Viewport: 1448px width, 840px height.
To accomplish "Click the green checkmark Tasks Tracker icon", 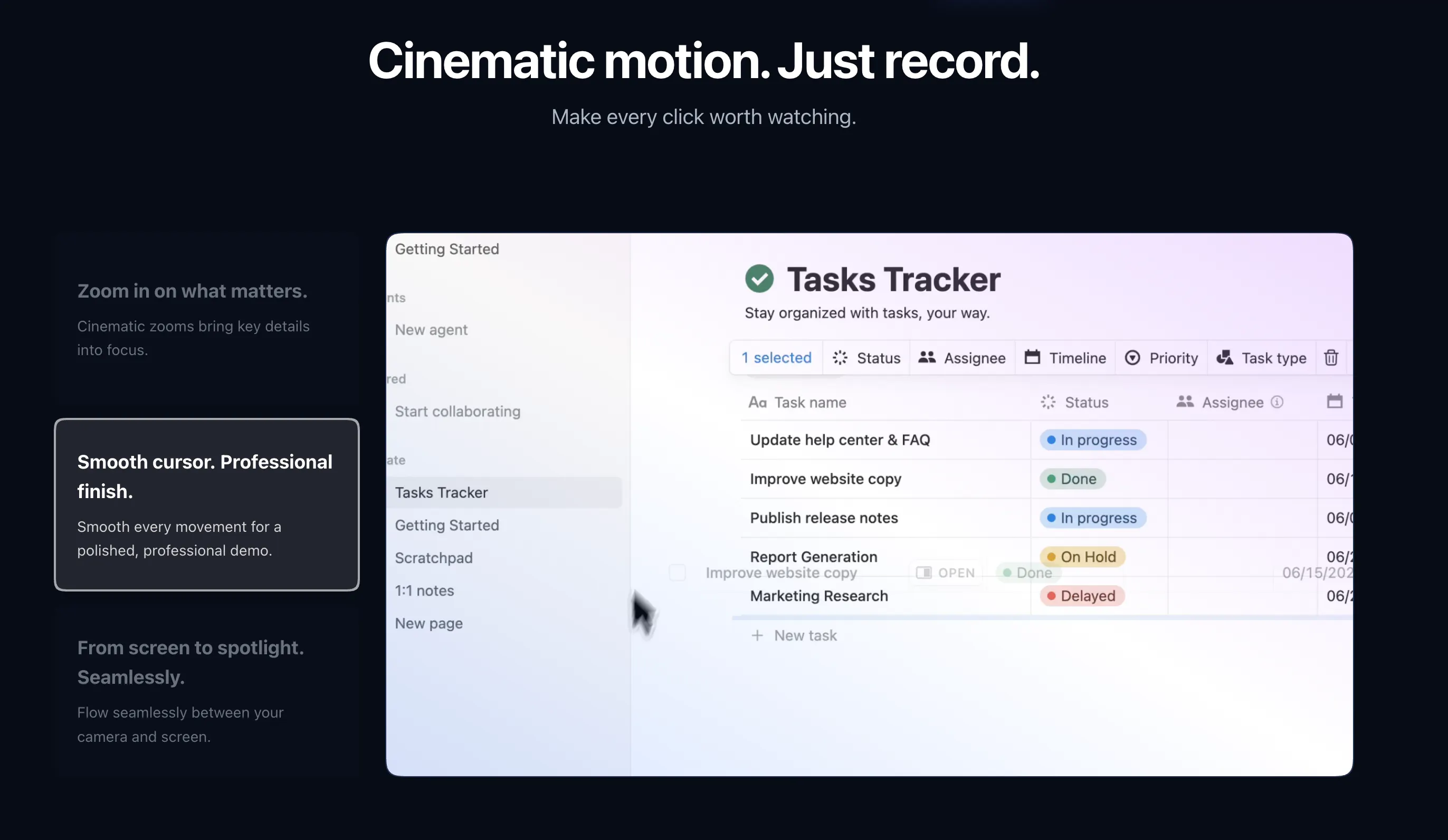I will click(759, 279).
